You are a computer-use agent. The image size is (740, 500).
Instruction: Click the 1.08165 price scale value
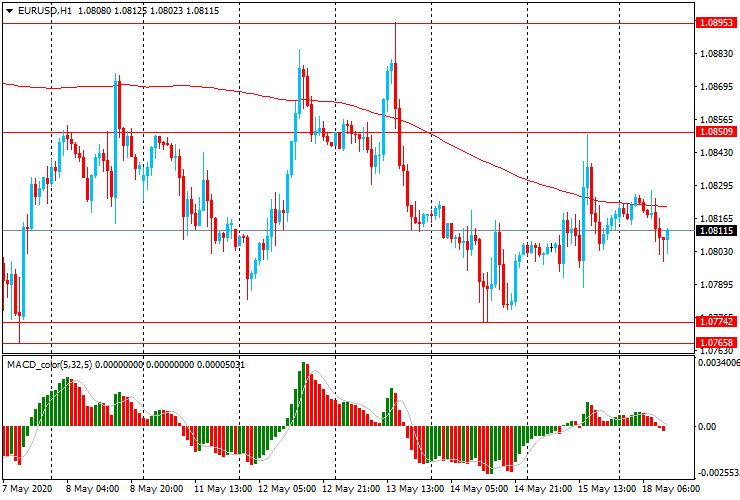click(x=716, y=219)
